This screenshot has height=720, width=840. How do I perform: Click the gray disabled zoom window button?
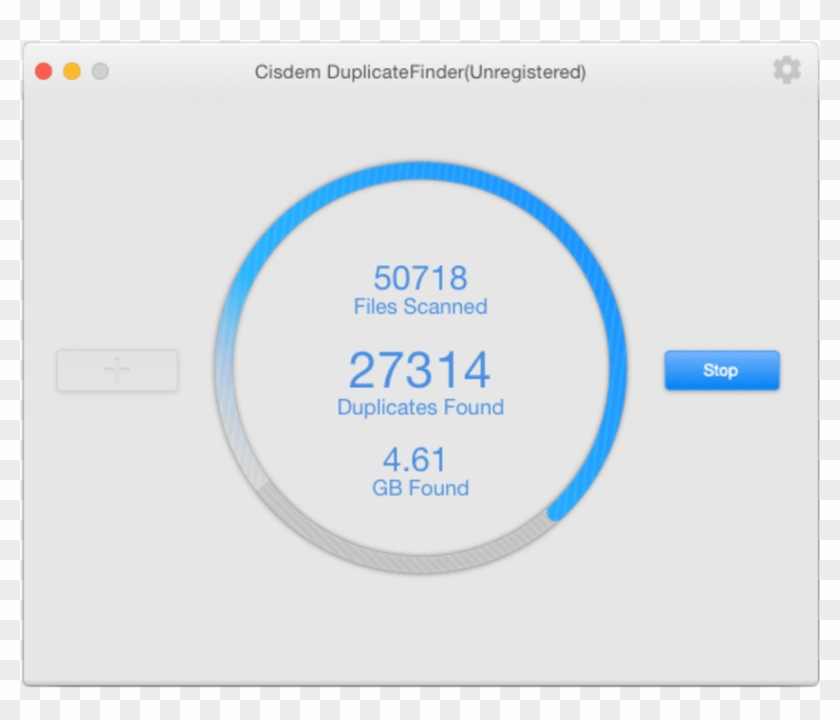tap(100, 71)
